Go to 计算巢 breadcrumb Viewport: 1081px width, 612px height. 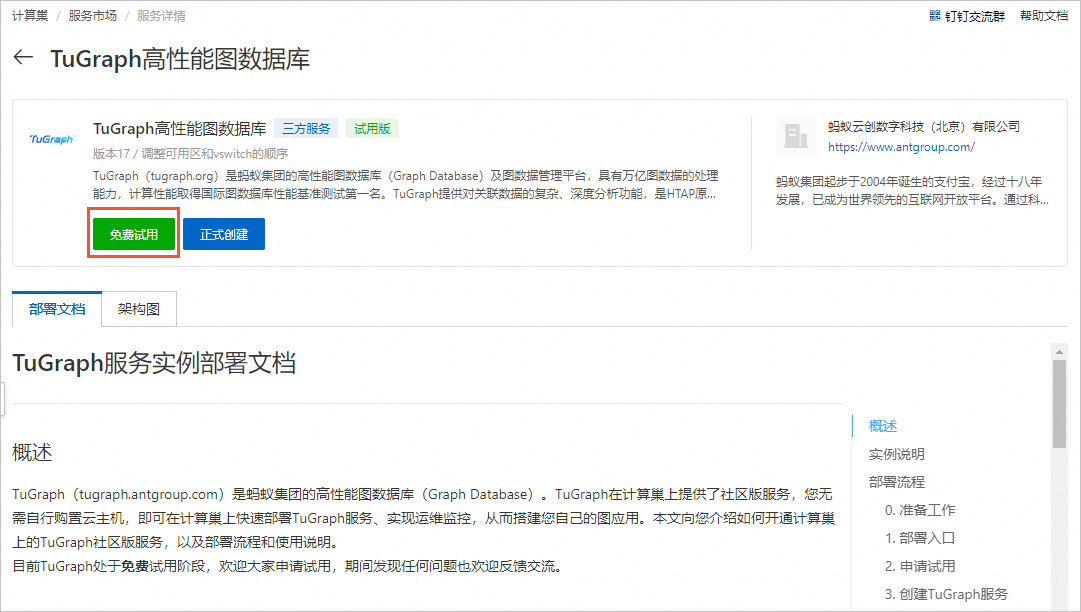pos(30,15)
